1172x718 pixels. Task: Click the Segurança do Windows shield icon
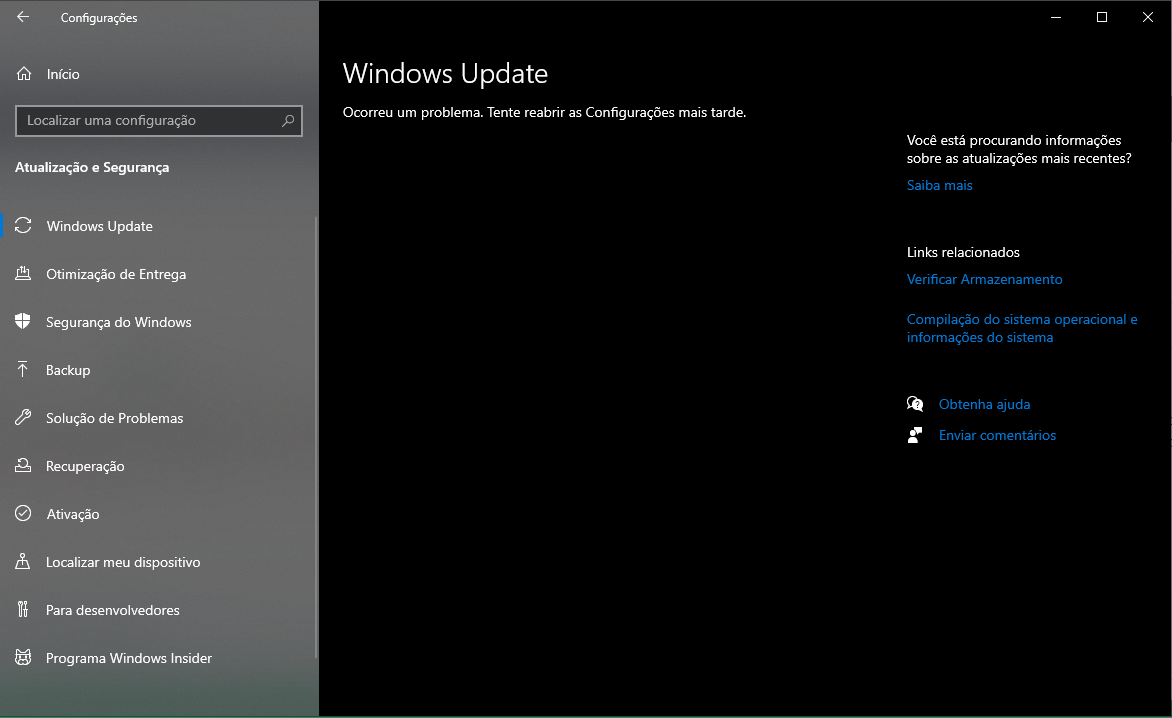coord(23,321)
